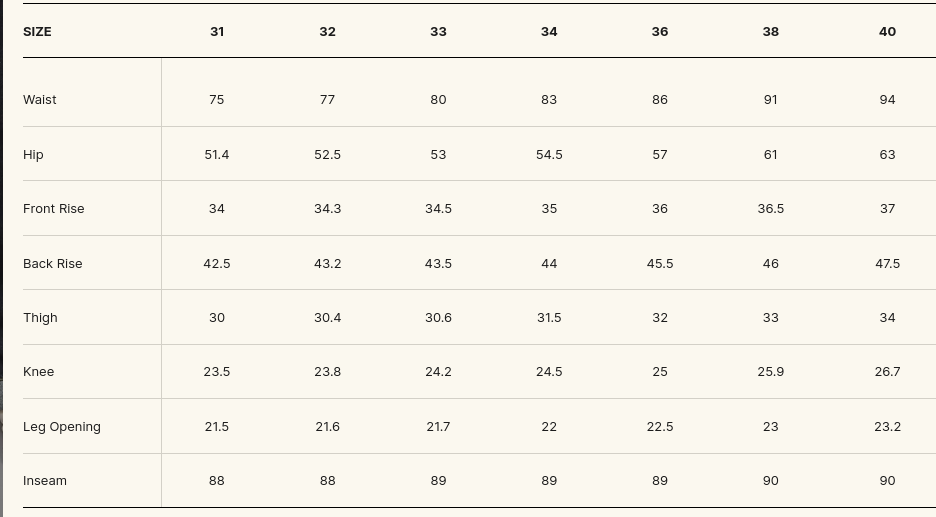Click the size 40 column header
This screenshot has width=936, height=517.
point(887,32)
